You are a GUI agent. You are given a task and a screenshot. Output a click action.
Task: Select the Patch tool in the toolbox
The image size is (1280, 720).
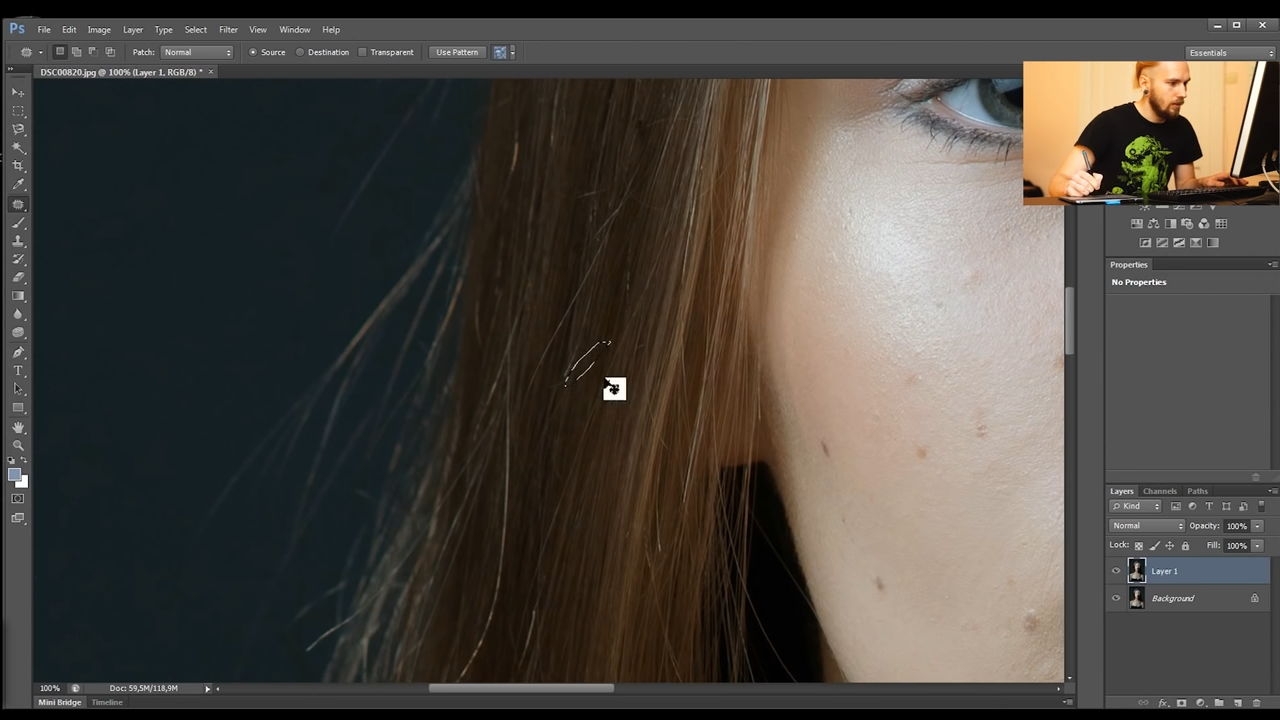click(x=18, y=204)
